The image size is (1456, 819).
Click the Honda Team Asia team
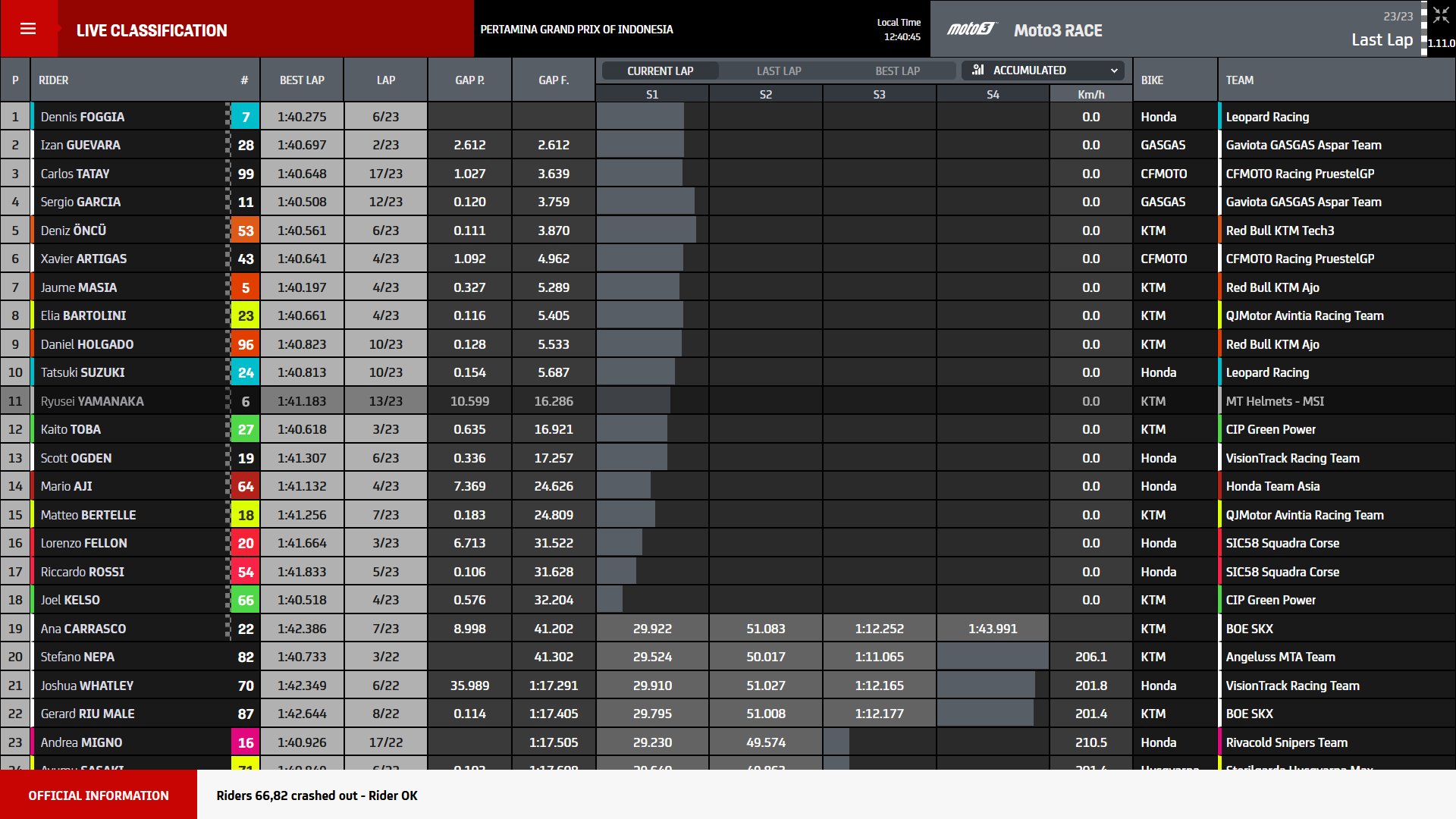coord(1272,486)
